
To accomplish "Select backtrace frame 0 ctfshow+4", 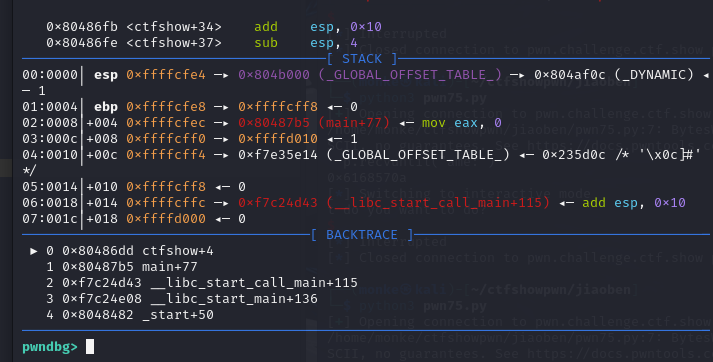I will coord(130,251).
